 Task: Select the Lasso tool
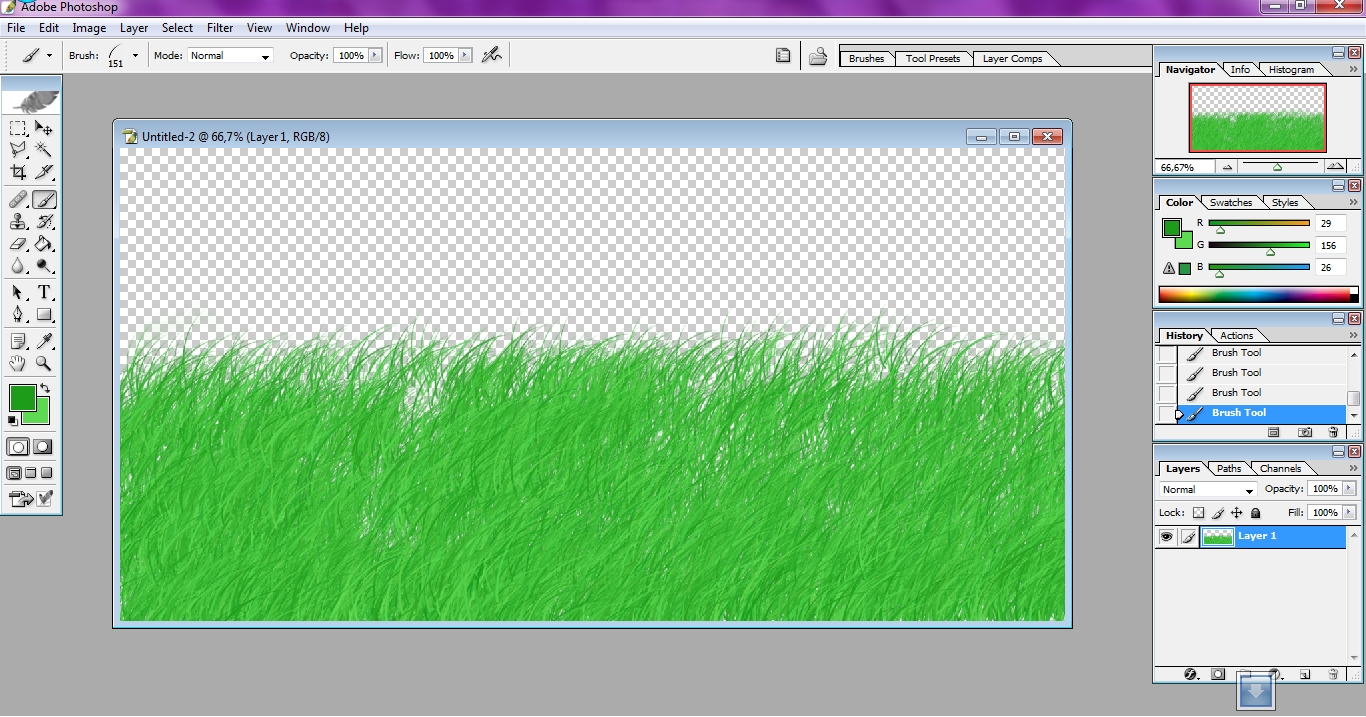(17, 149)
